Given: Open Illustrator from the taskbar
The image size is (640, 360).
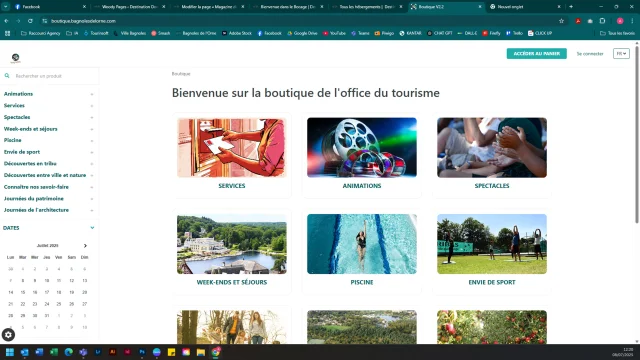Looking at the screenshot, I should pyautogui.click(x=113, y=352).
